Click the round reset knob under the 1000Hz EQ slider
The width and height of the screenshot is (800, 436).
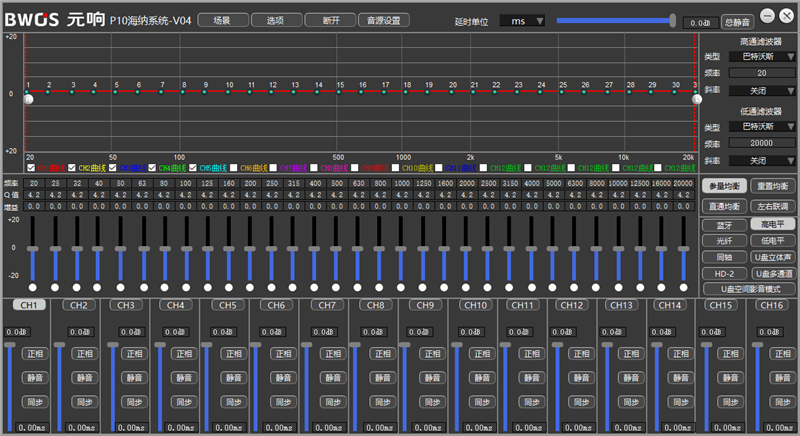[402, 288]
